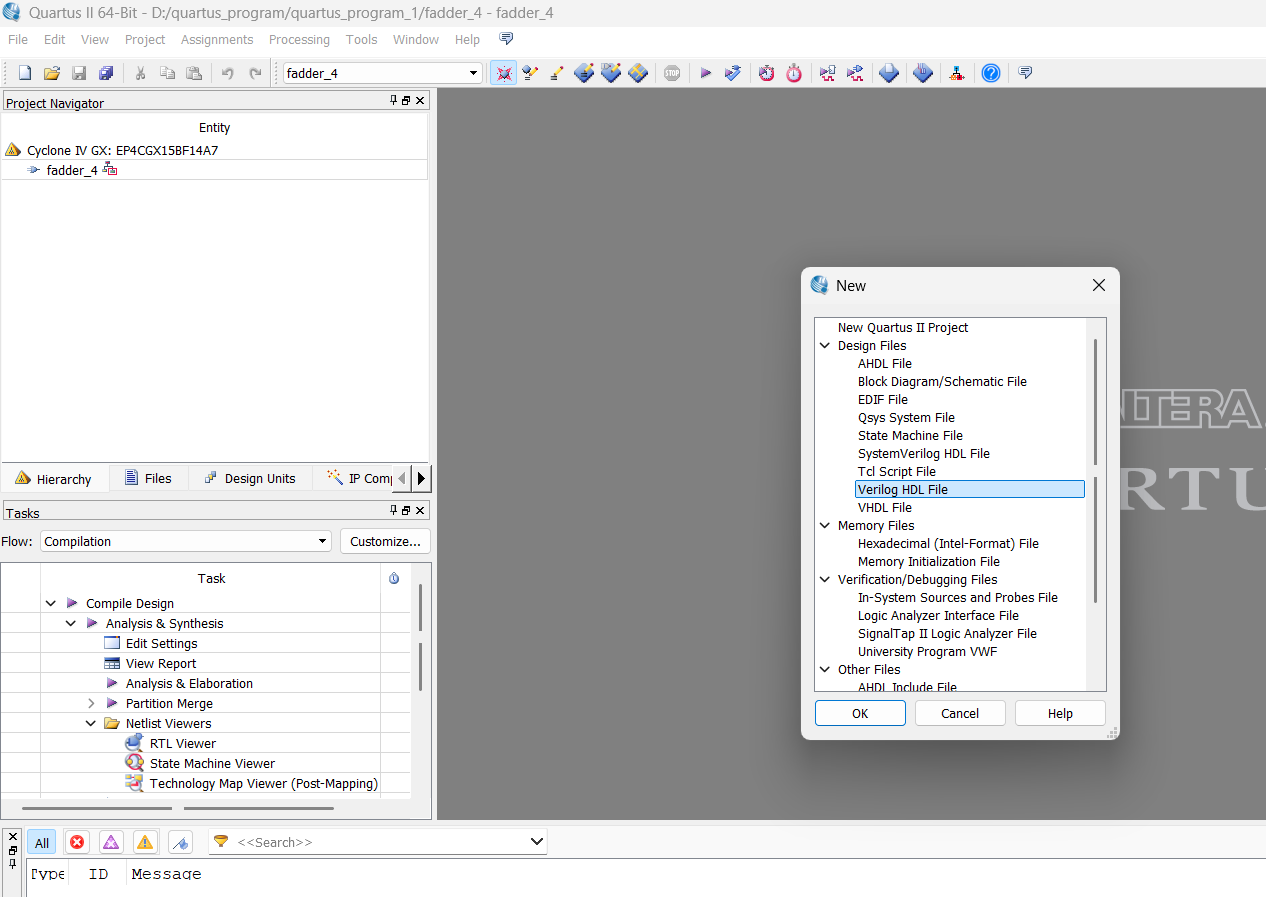Toggle the highlighted Project Navigator toolbar icon
Screen dimensions: 1266x897
coord(504,73)
